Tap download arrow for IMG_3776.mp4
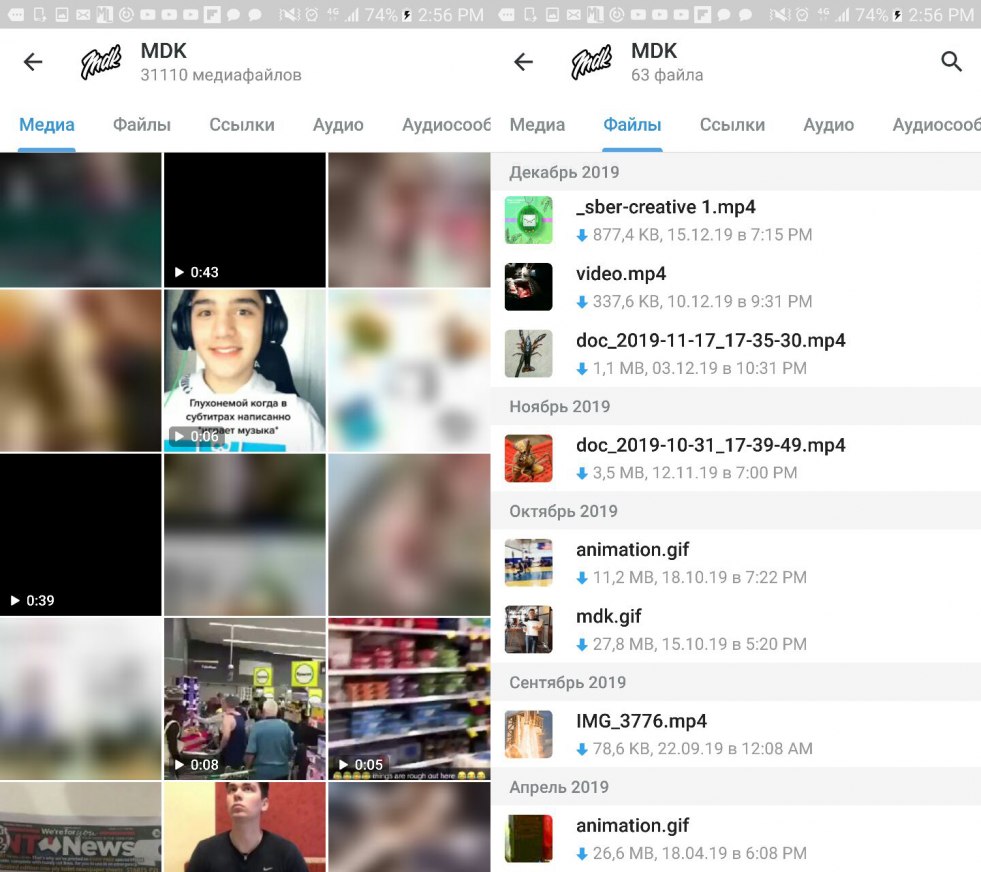 582,749
